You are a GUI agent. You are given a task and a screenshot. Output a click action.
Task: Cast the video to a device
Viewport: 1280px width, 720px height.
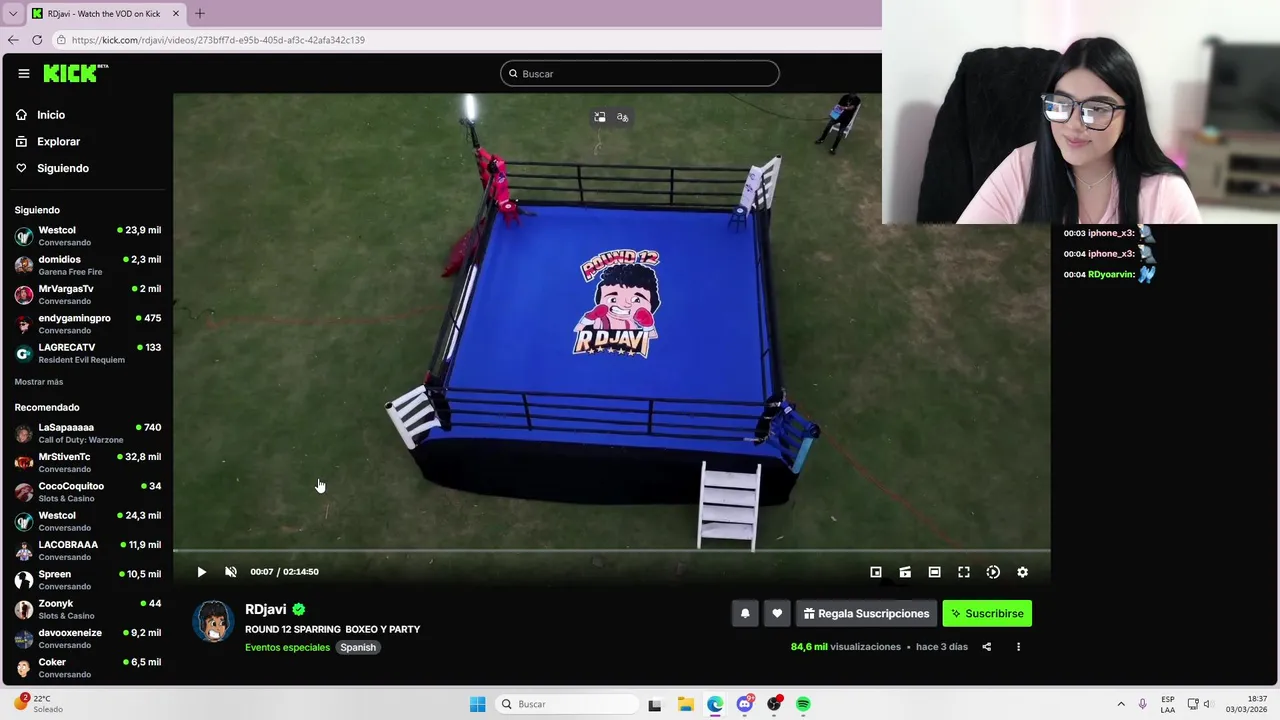click(x=905, y=572)
